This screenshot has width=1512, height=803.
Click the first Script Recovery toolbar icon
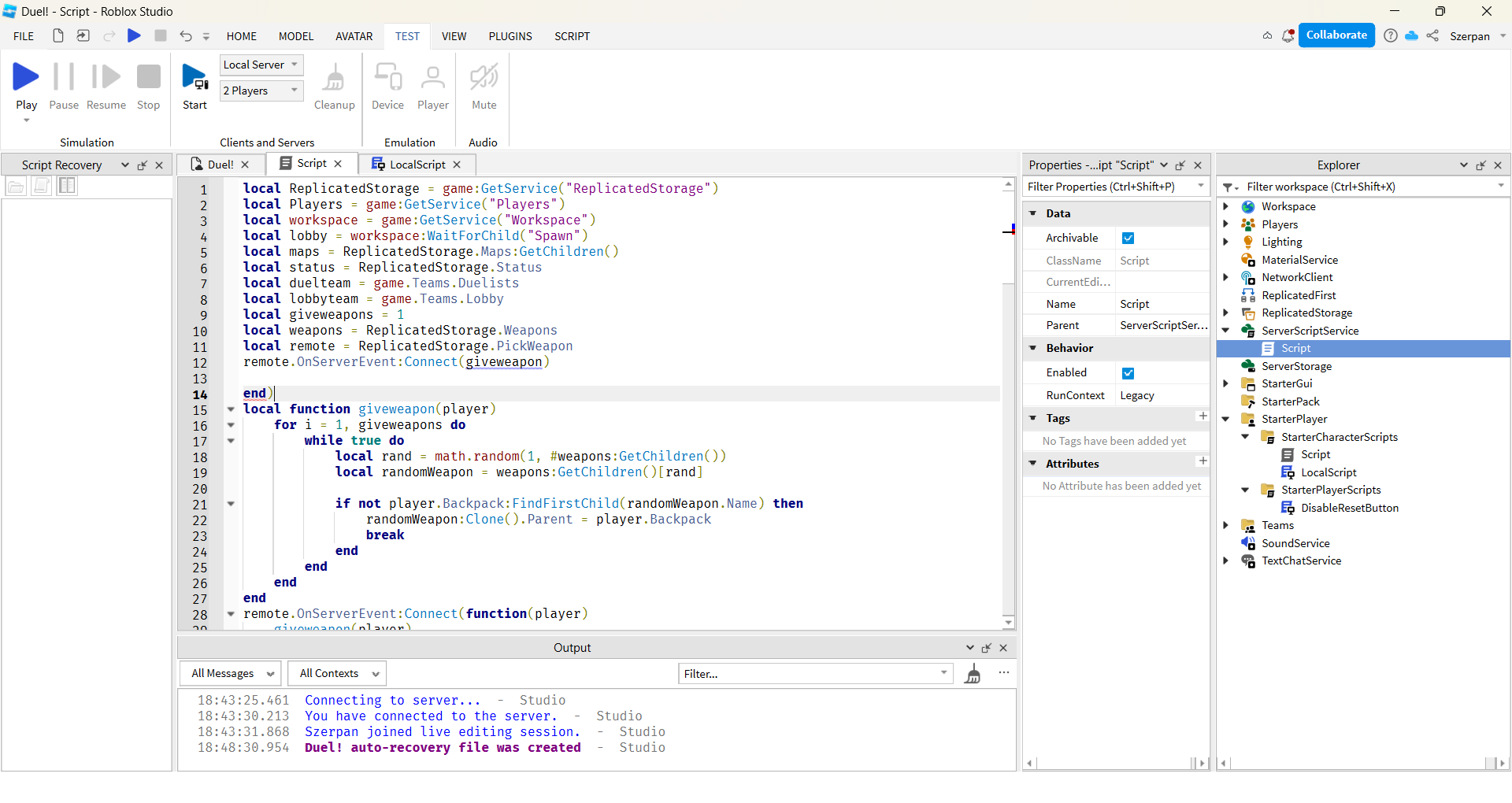[x=16, y=186]
